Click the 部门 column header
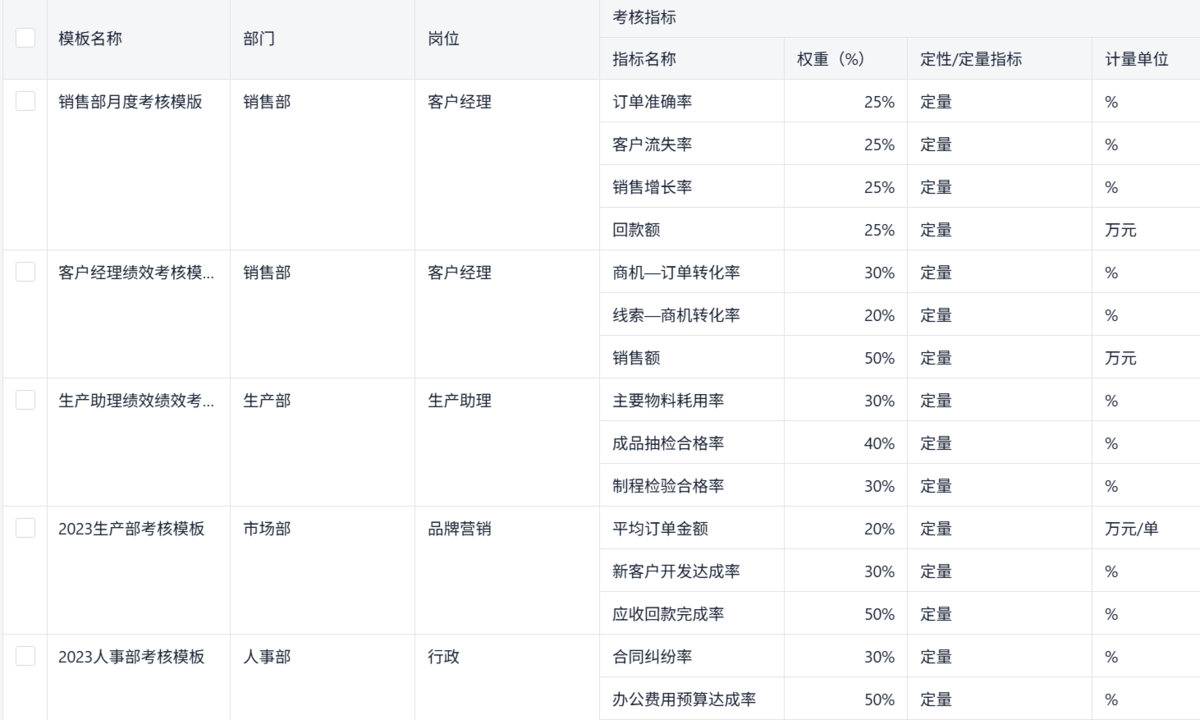1200x720 pixels. pyautogui.click(x=259, y=39)
